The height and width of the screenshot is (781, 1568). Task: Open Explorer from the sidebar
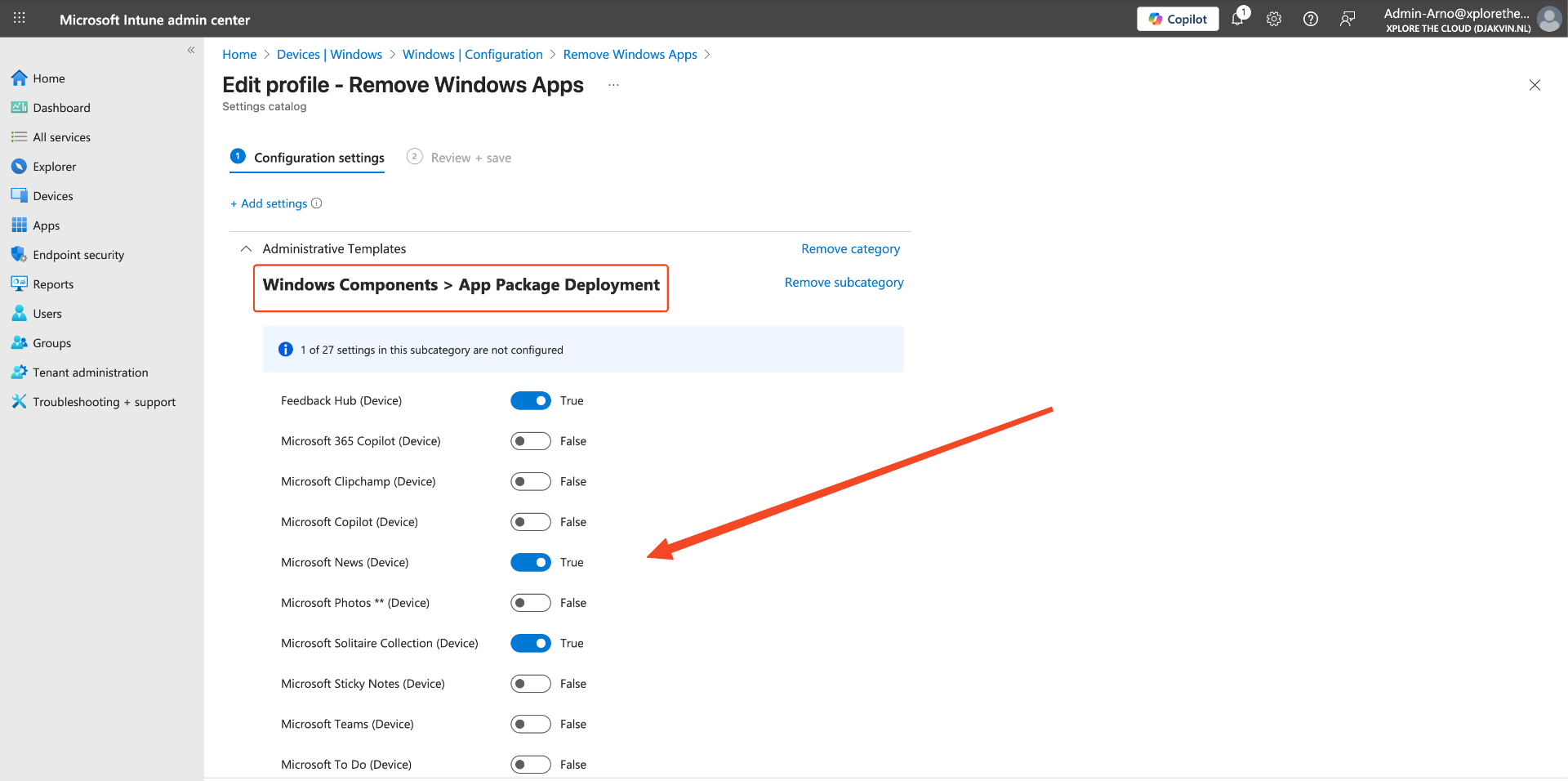pyautogui.click(x=53, y=166)
